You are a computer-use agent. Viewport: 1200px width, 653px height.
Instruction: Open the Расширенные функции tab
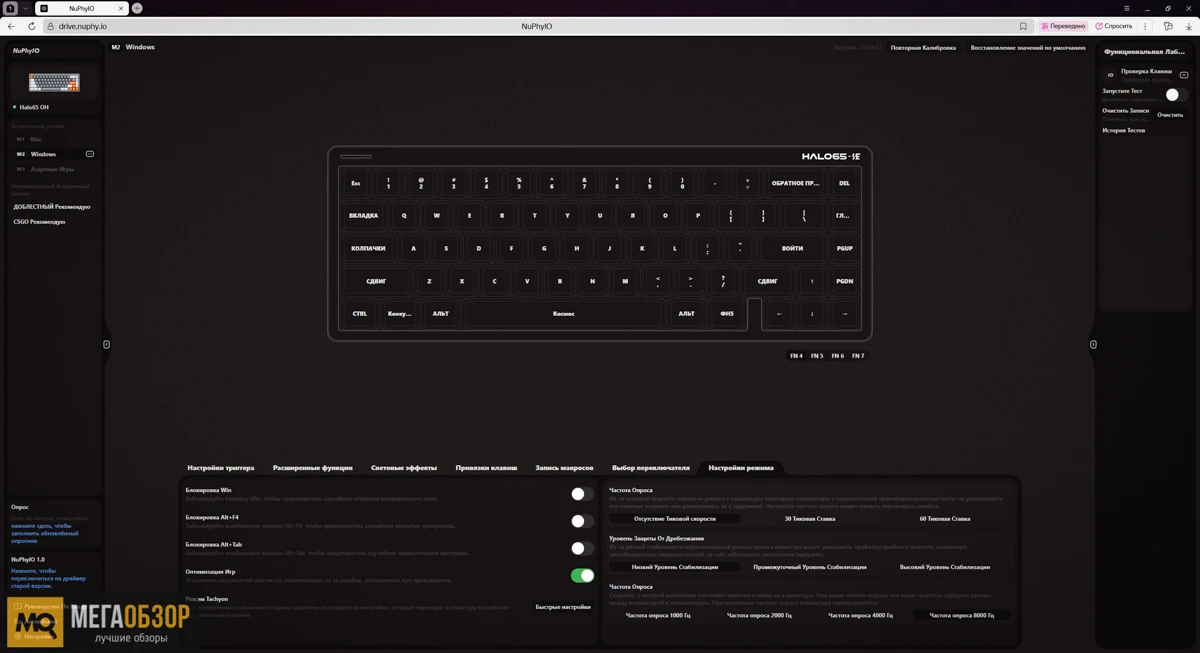(312, 468)
